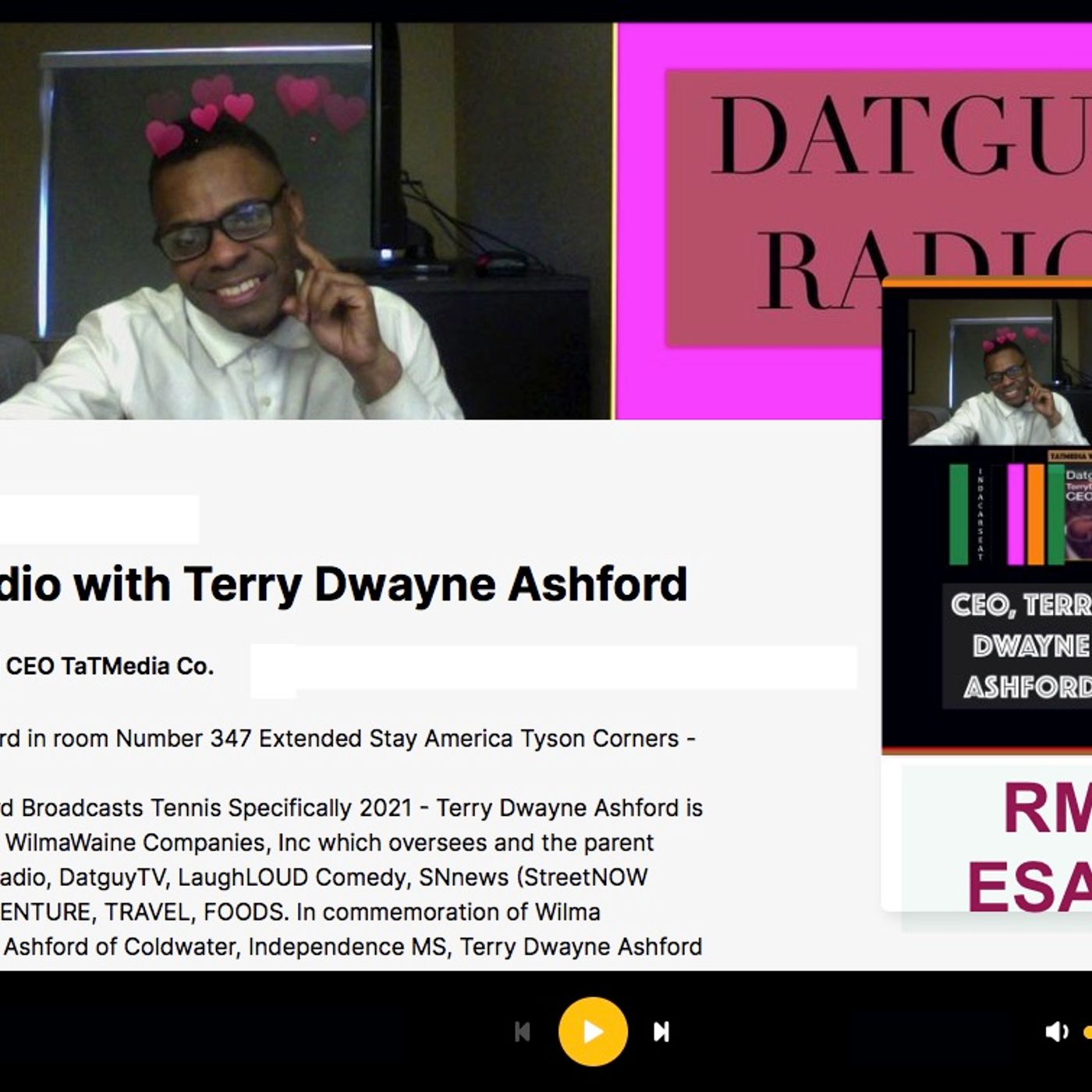Select the line mentioning room Number 347

348,739
